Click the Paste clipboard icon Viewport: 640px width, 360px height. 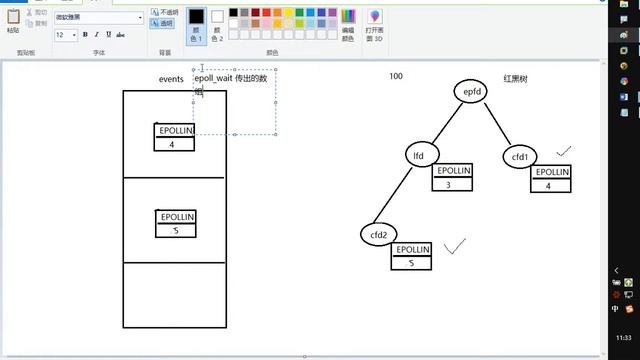pos(13,17)
